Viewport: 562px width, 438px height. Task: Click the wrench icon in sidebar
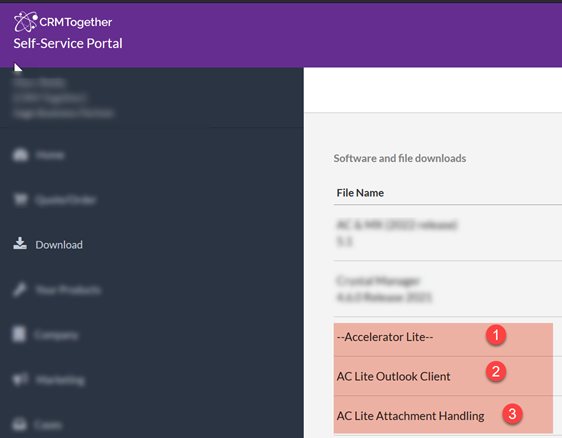pos(20,289)
